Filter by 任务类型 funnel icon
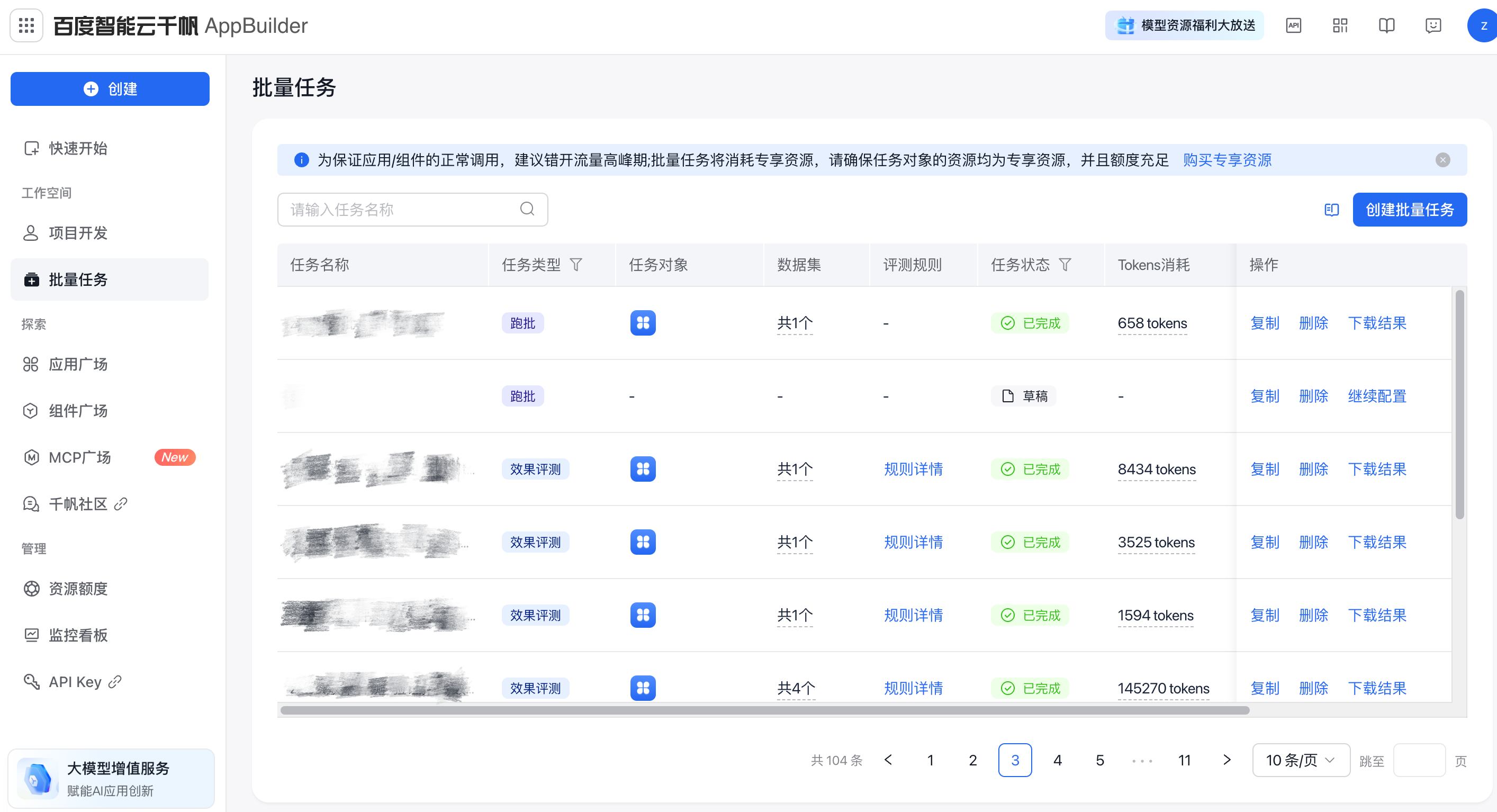This screenshot has width=1497, height=812. click(x=576, y=265)
